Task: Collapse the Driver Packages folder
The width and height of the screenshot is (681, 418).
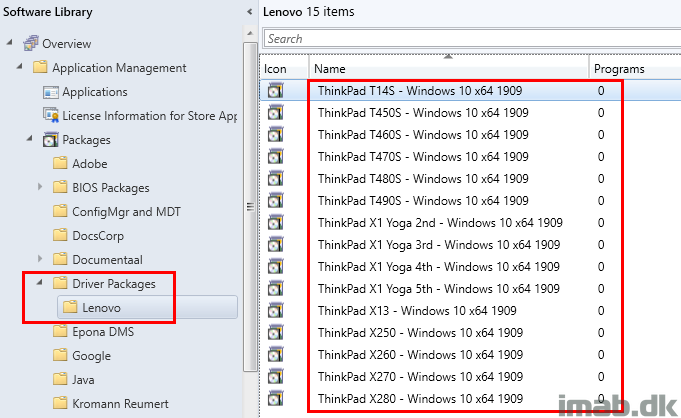Action: pyautogui.click(x=40, y=283)
